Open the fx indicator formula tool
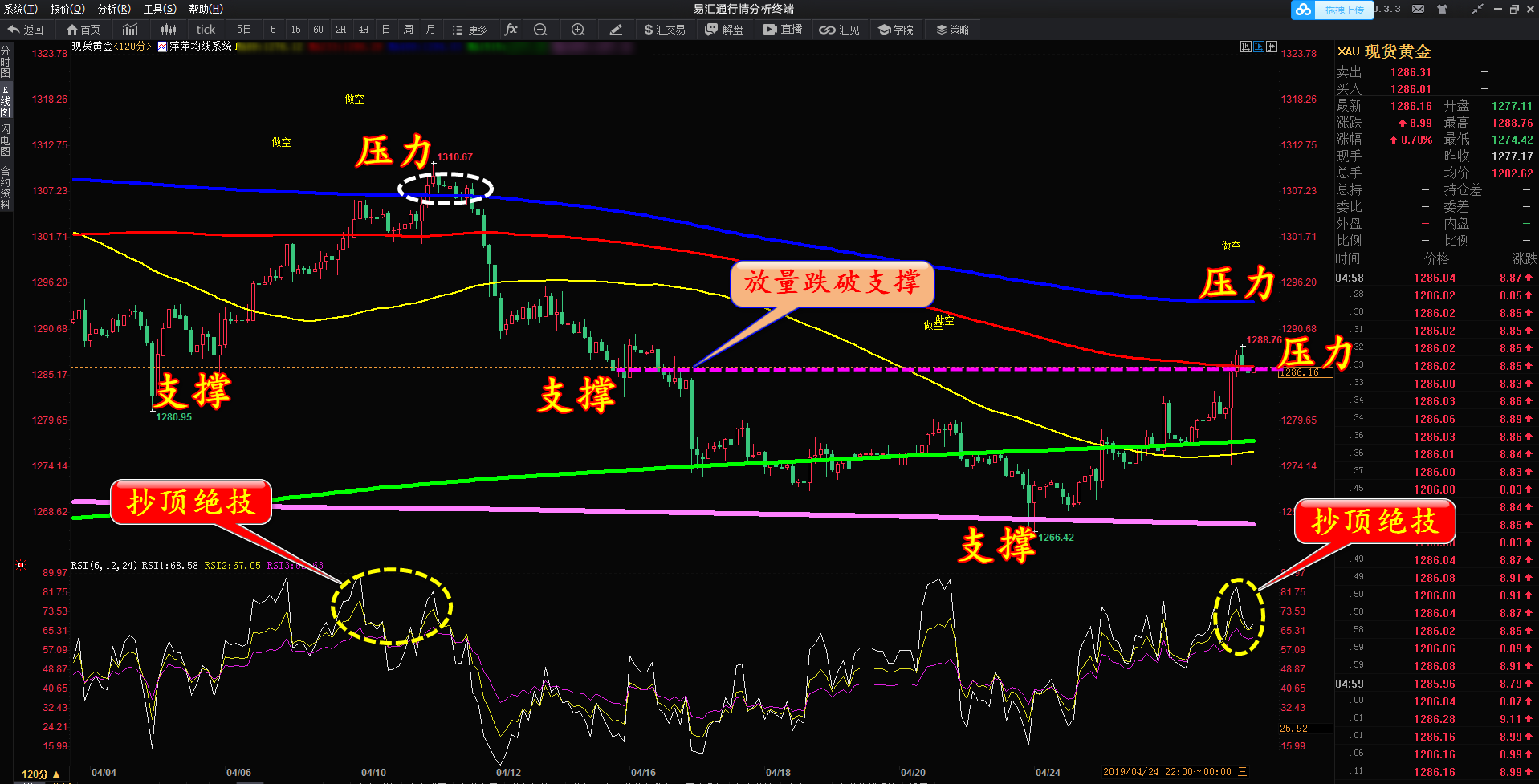1539x784 pixels. pyautogui.click(x=511, y=30)
